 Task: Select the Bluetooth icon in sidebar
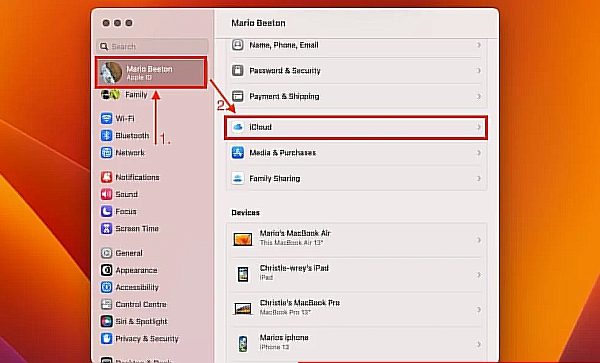click(106, 135)
